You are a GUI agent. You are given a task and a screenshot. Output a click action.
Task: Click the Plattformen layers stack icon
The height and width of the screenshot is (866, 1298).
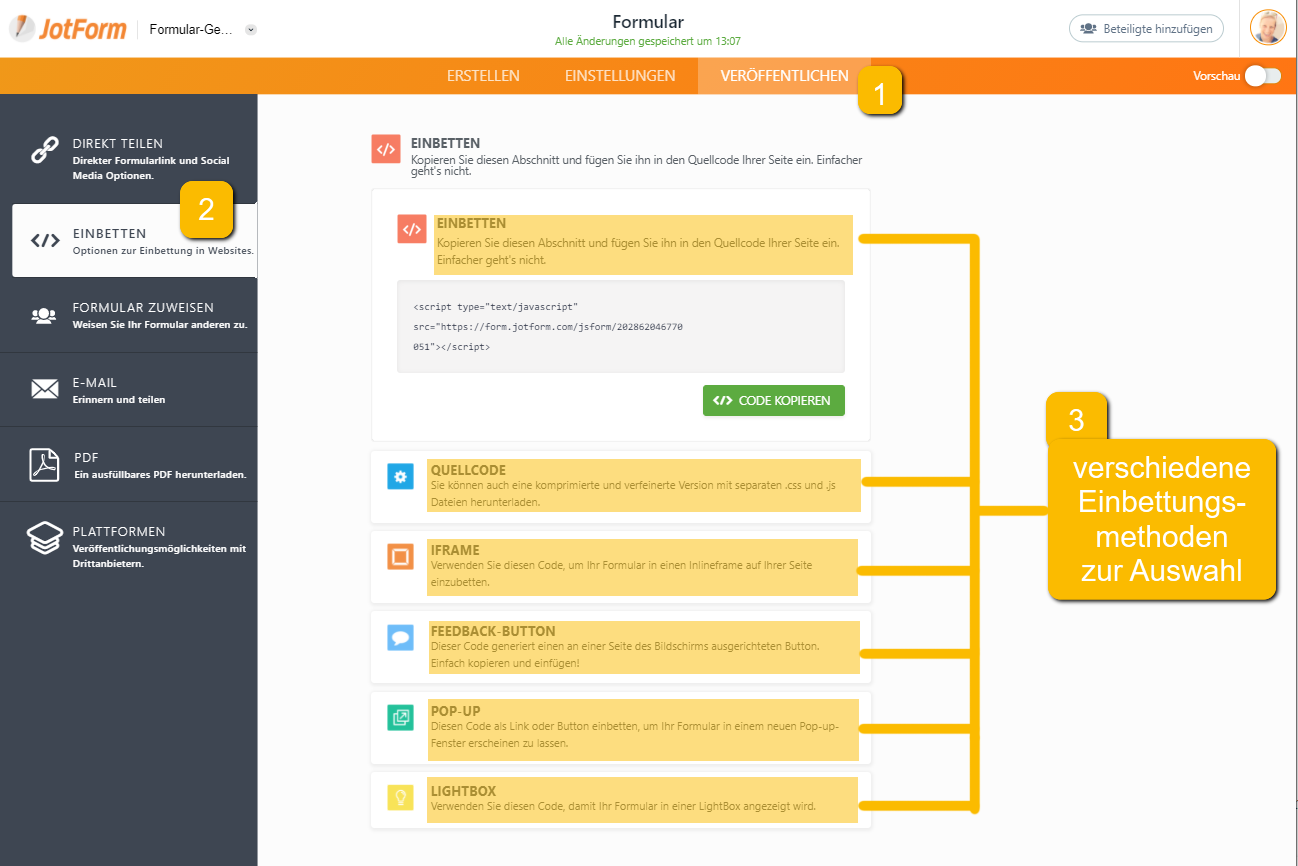[45, 539]
